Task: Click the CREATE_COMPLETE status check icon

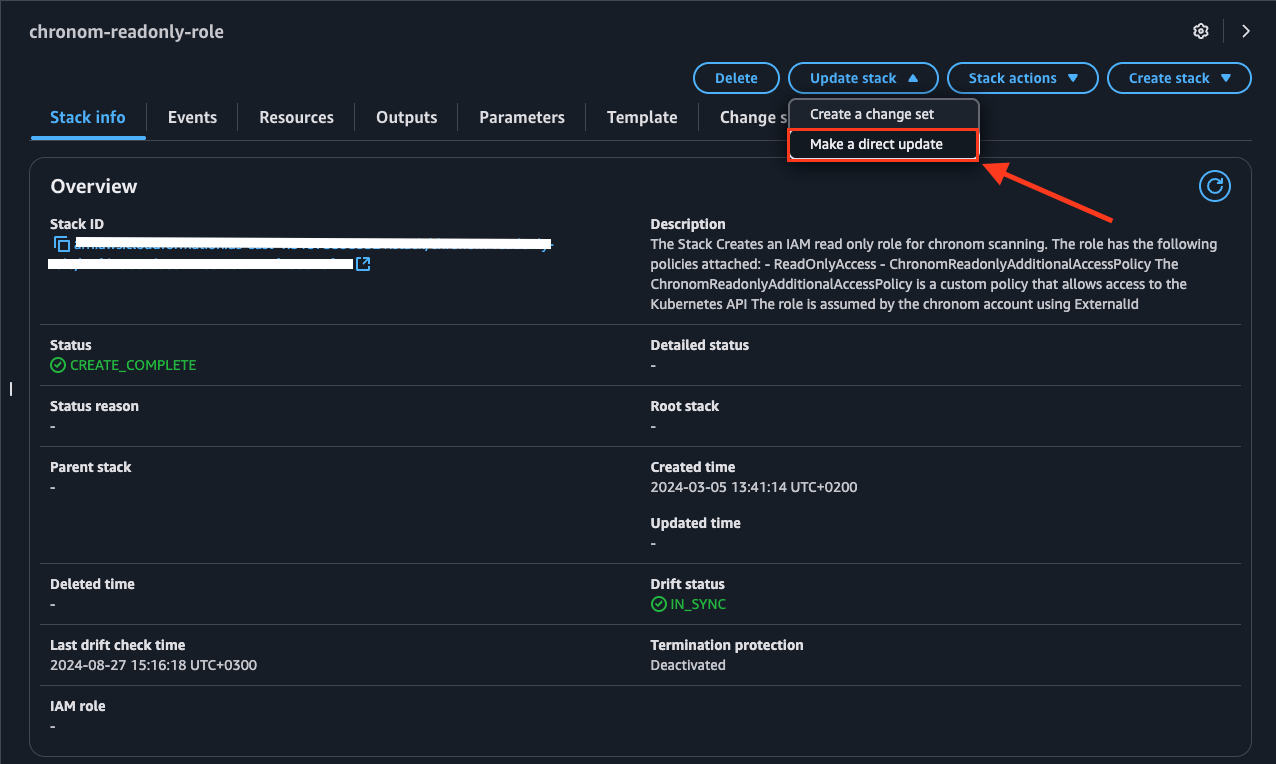Action: click(x=58, y=365)
